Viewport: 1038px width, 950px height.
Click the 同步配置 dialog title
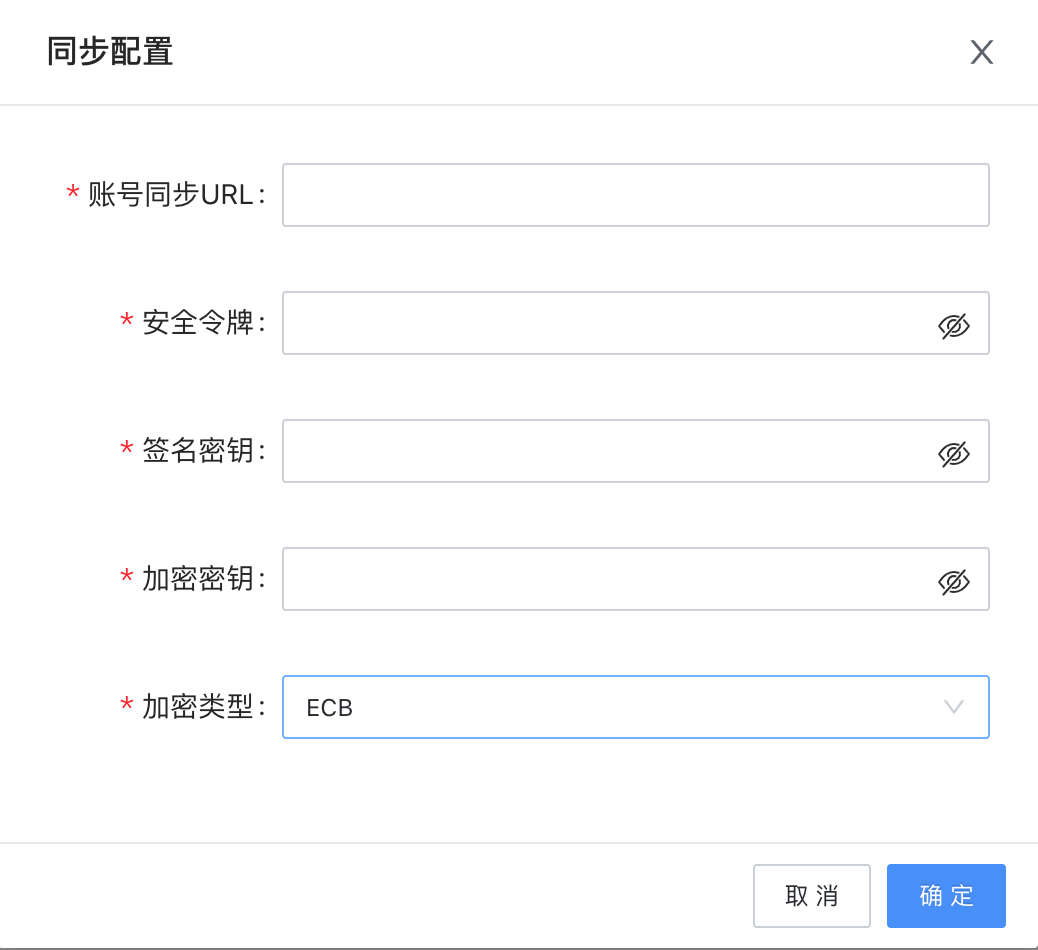110,52
